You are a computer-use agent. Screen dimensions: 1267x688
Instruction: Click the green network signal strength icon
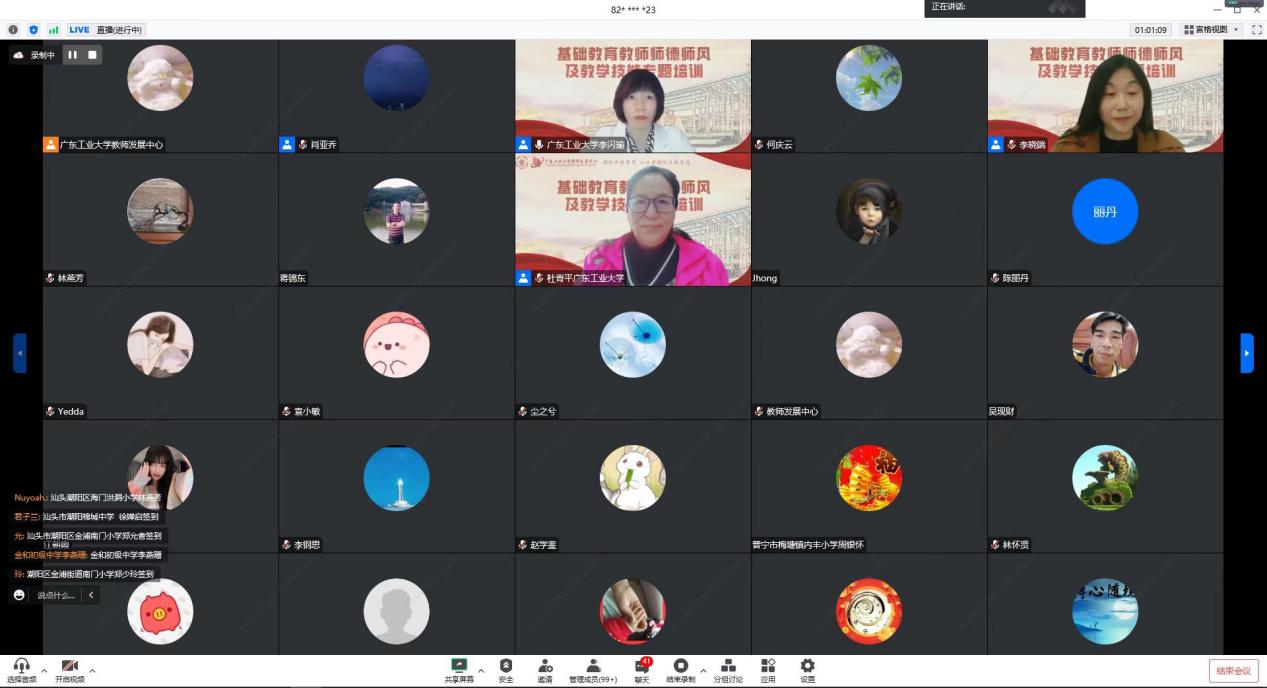pos(53,30)
